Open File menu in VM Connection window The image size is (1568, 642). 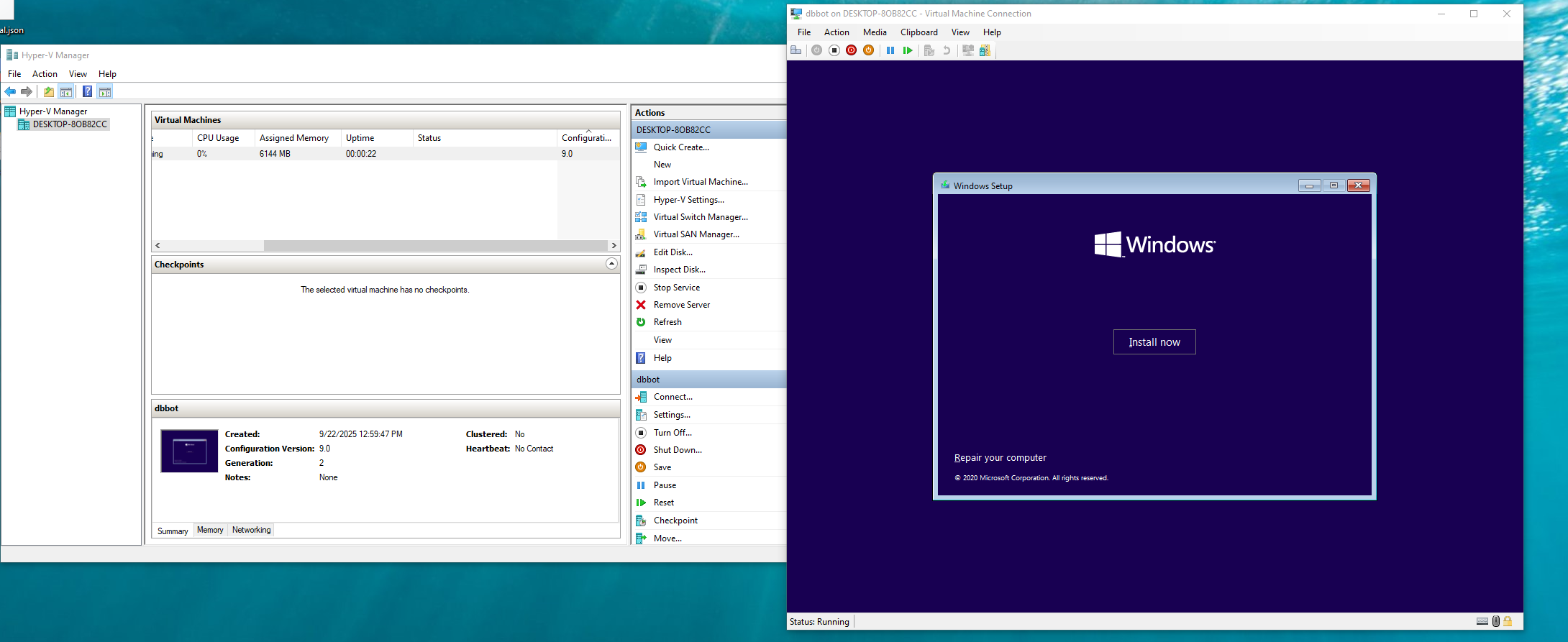point(804,32)
